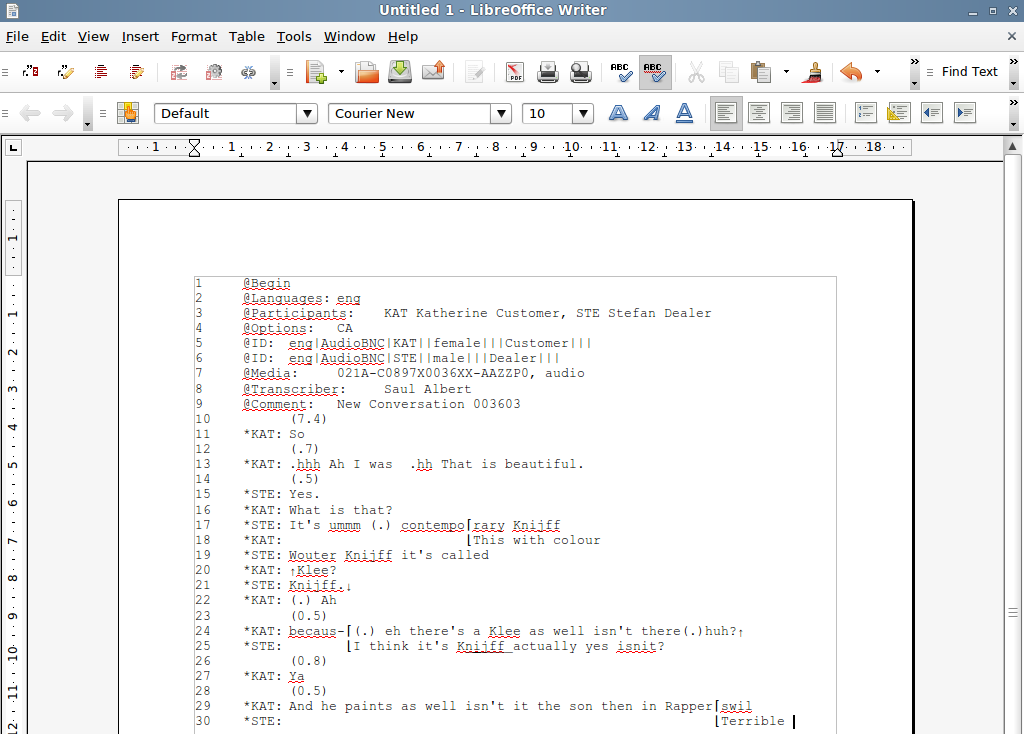This screenshot has width=1024, height=734.
Task: Open the Table menu
Action: pos(247,37)
